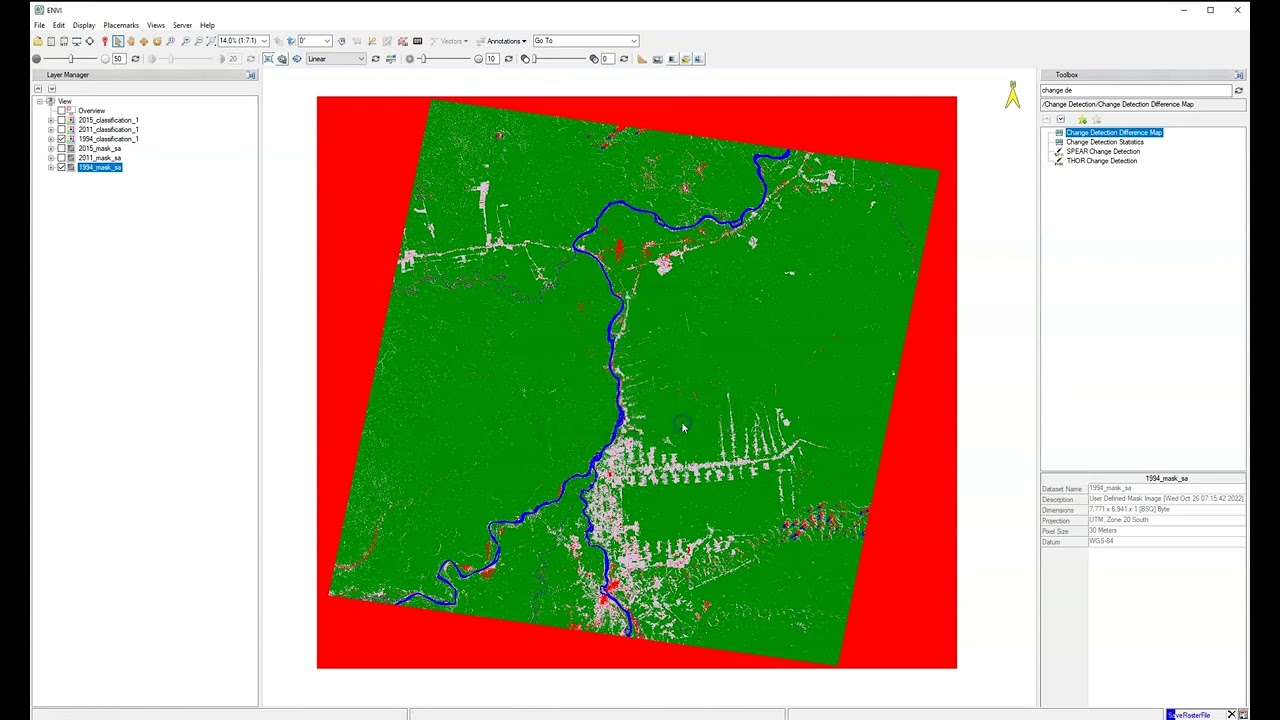
Task: Click the Zoom In magnifier
Action: (185, 41)
